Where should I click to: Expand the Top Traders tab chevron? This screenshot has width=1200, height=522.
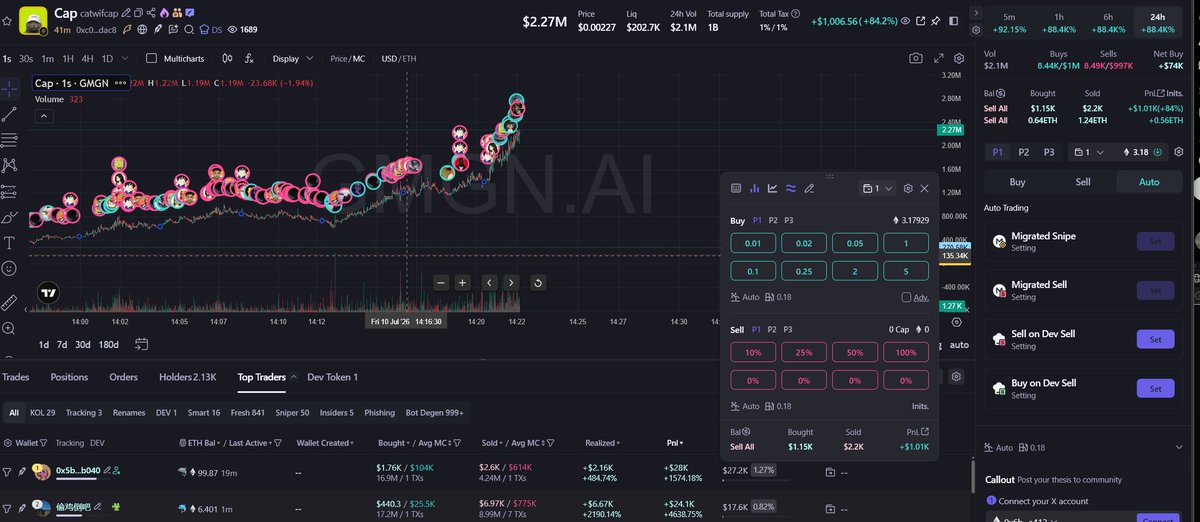[x=294, y=377]
